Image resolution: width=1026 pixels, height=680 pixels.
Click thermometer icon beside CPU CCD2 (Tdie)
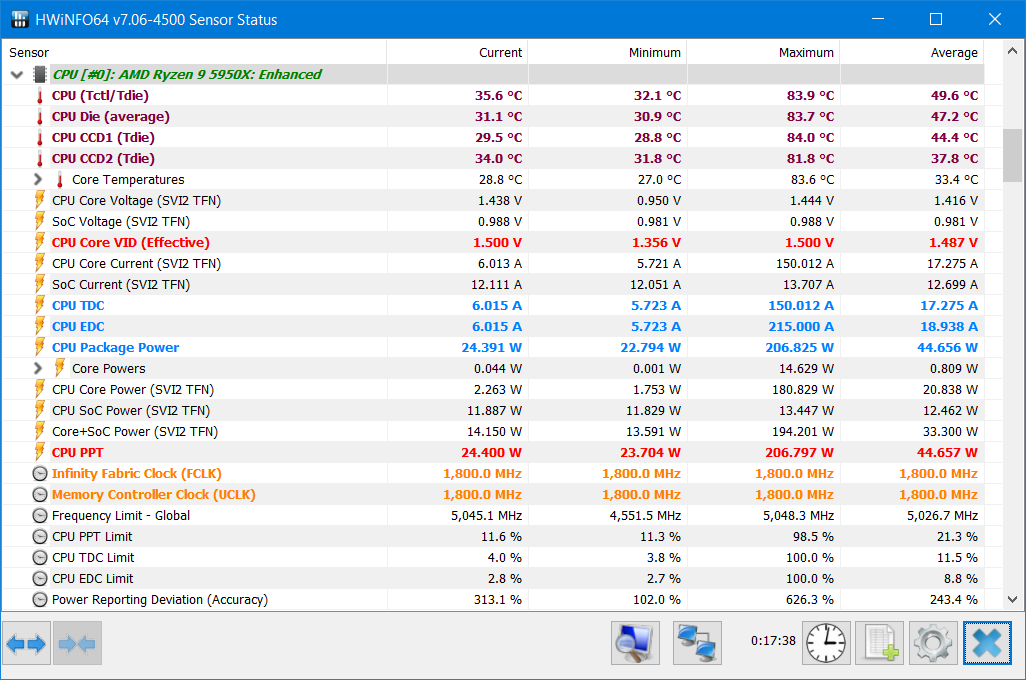click(x=40, y=158)
